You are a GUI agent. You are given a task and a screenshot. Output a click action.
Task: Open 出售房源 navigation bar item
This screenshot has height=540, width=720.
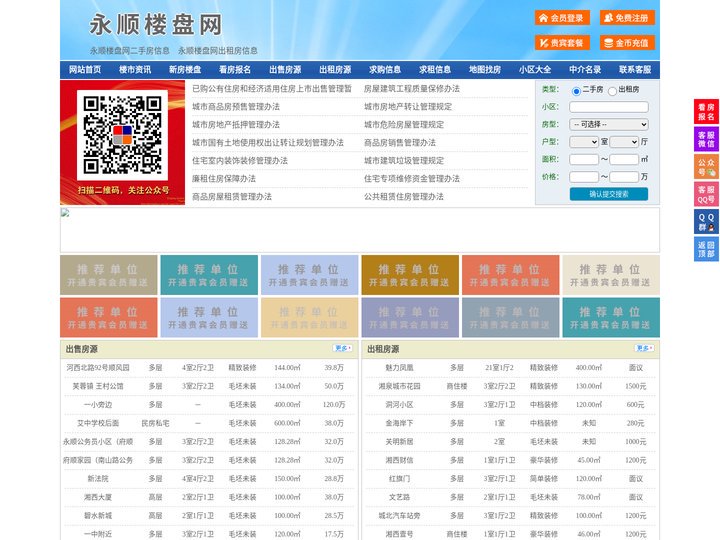pos(285,70)
